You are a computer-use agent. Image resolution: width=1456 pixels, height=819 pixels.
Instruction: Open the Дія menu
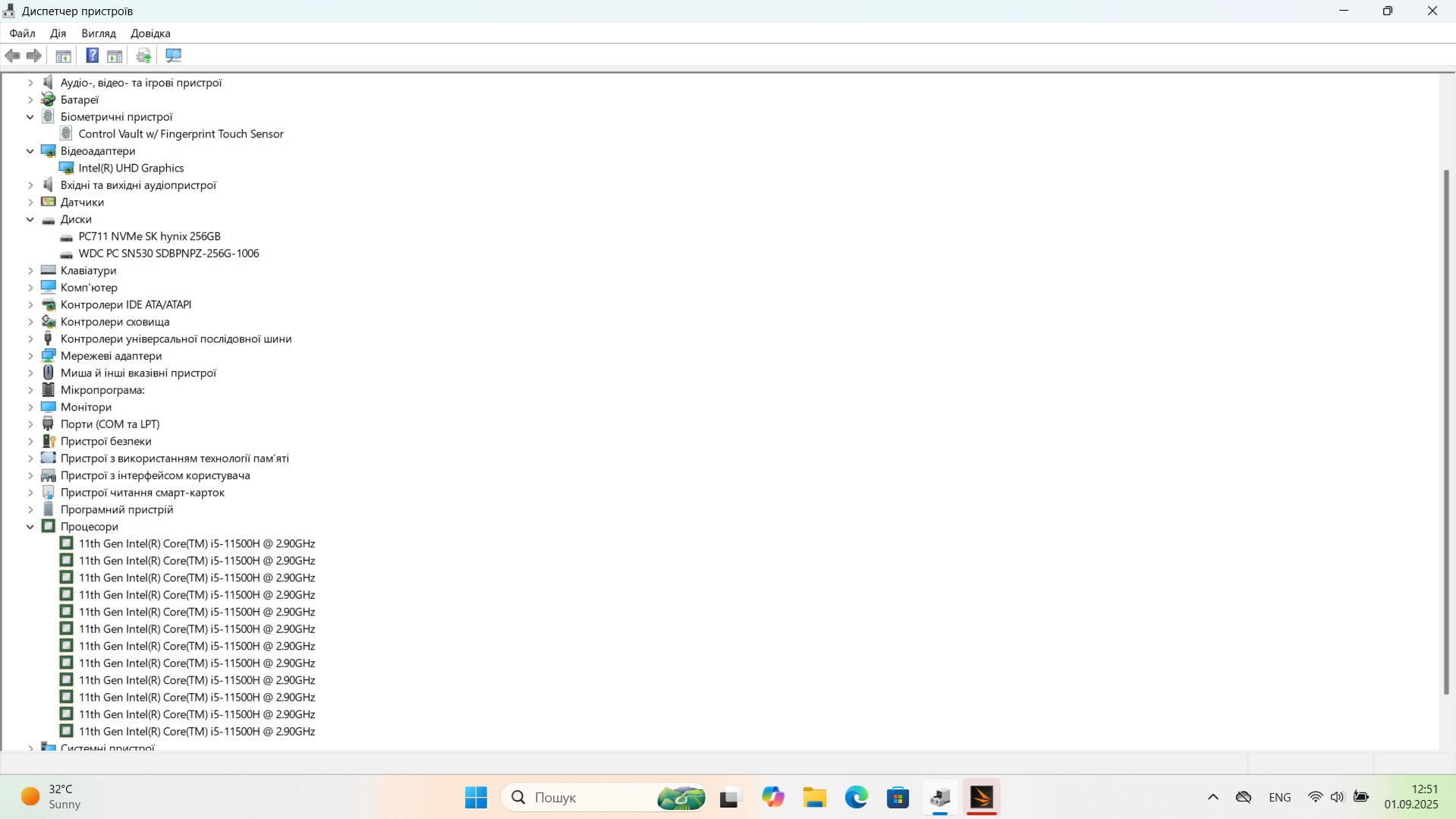(x=58, y=33)
